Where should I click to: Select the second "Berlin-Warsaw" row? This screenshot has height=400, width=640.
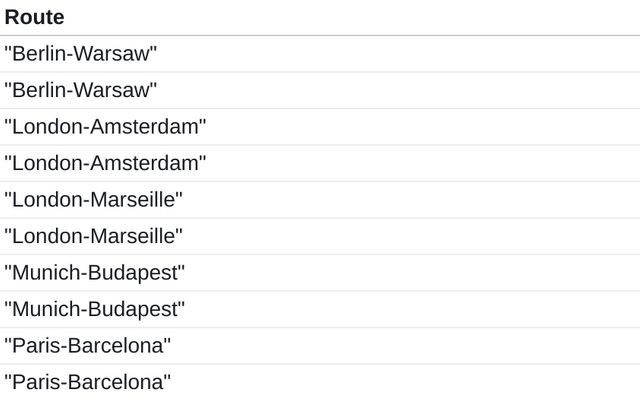click(x=81, y=91)
